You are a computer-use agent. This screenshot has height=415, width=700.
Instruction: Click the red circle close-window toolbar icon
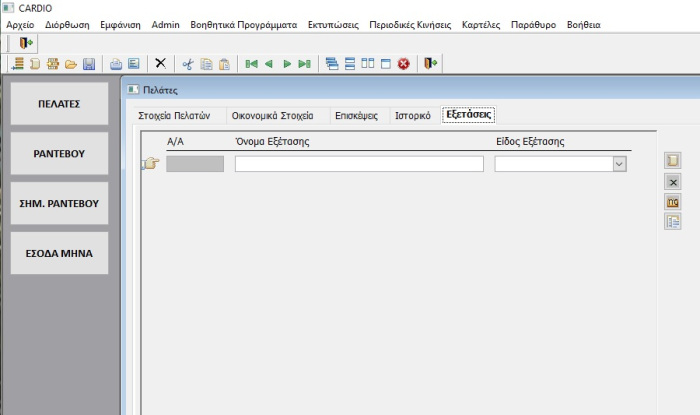[404, 64]
